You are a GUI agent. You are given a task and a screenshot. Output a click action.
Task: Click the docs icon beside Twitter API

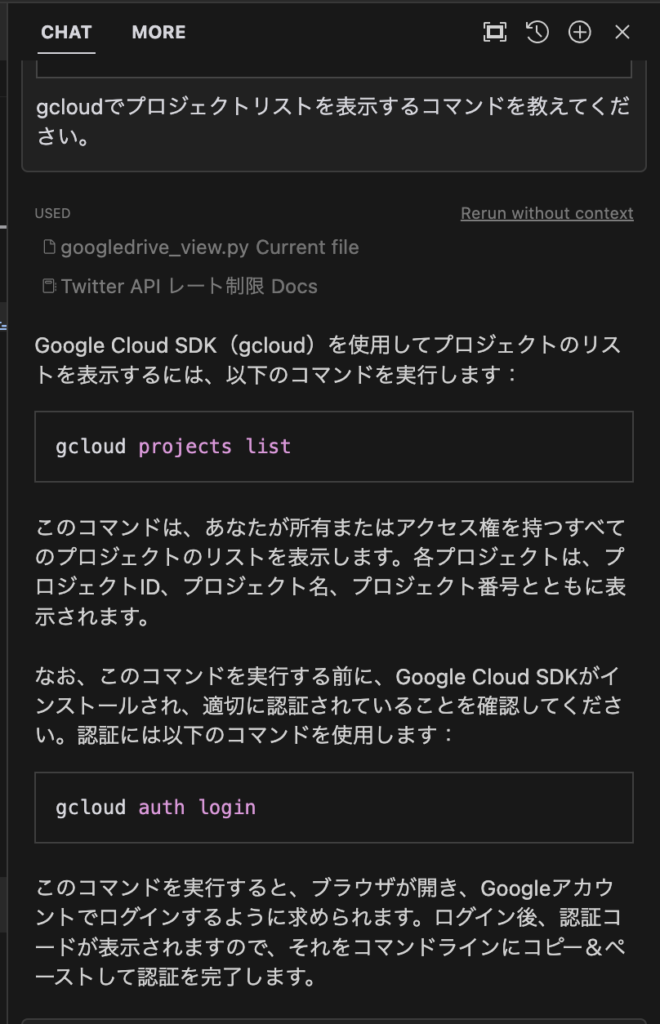point(49,286)
